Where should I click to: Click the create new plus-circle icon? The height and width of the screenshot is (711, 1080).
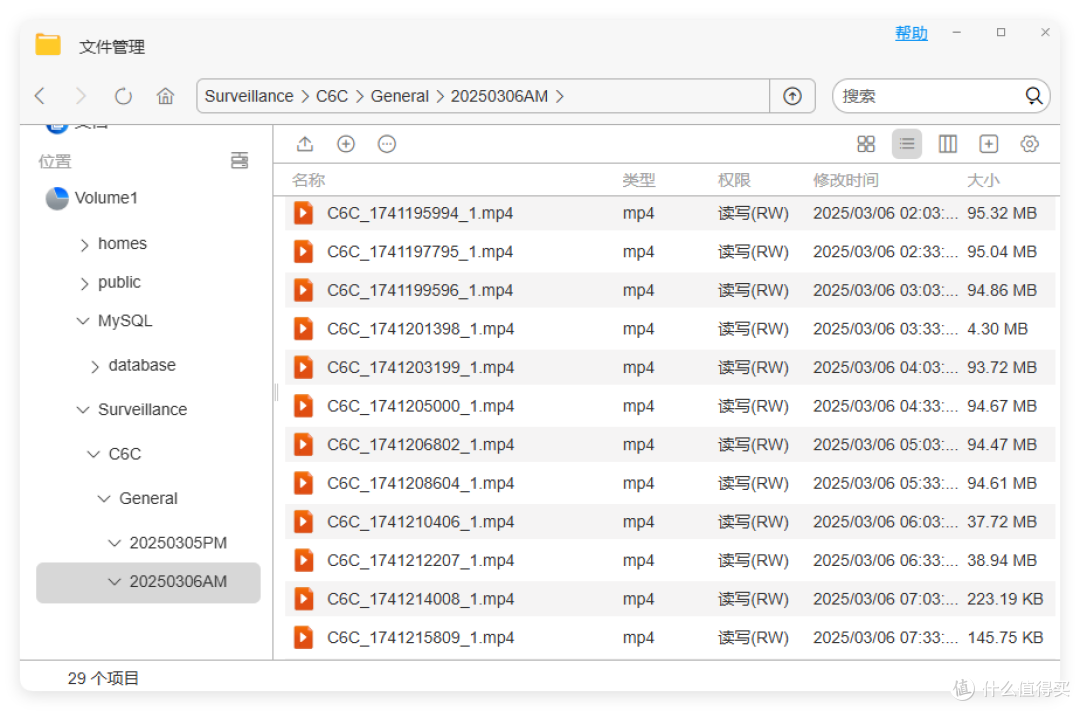pos(346,144)
